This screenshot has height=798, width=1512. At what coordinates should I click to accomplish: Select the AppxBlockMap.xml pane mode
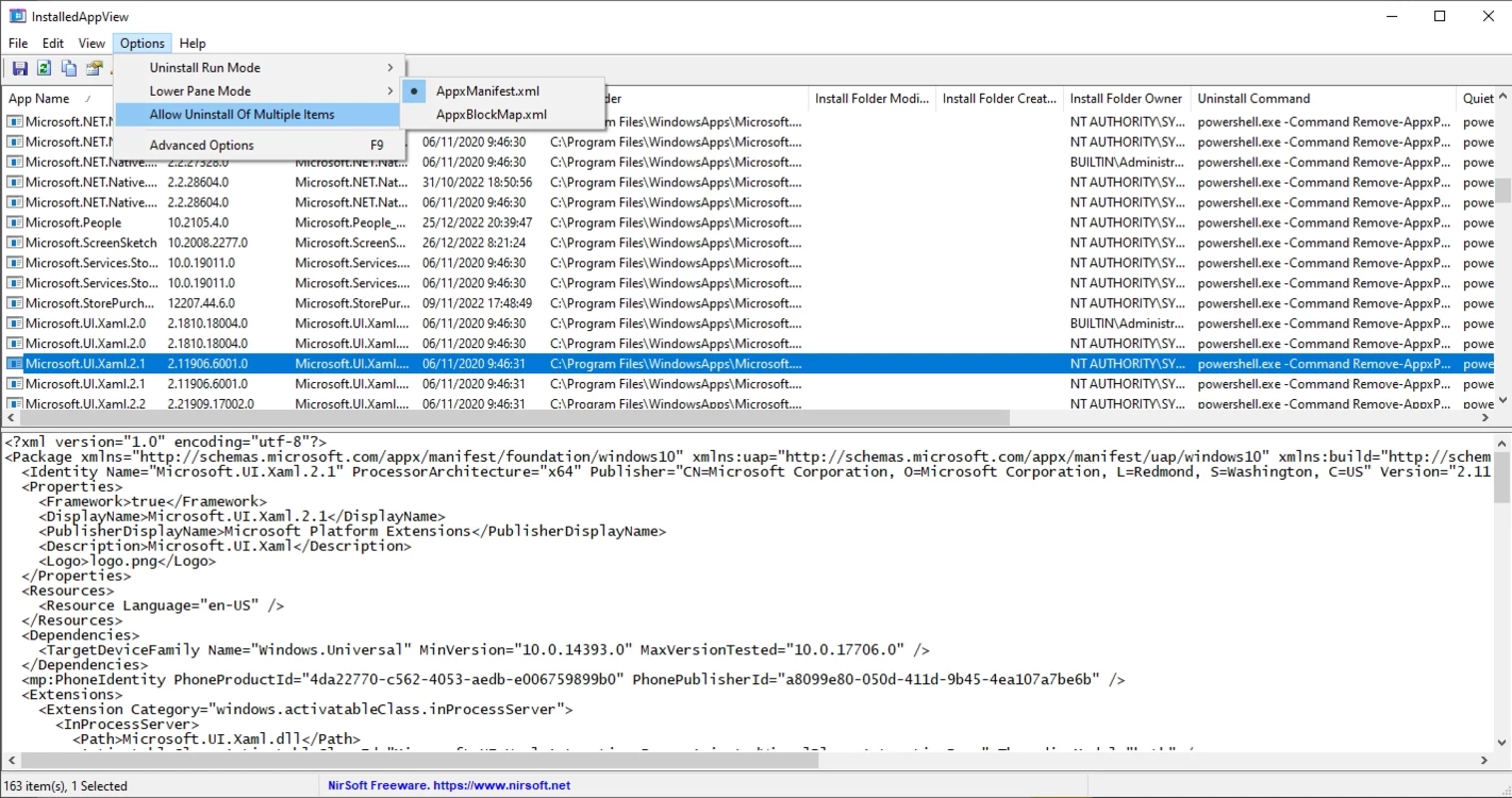(504, 115)
